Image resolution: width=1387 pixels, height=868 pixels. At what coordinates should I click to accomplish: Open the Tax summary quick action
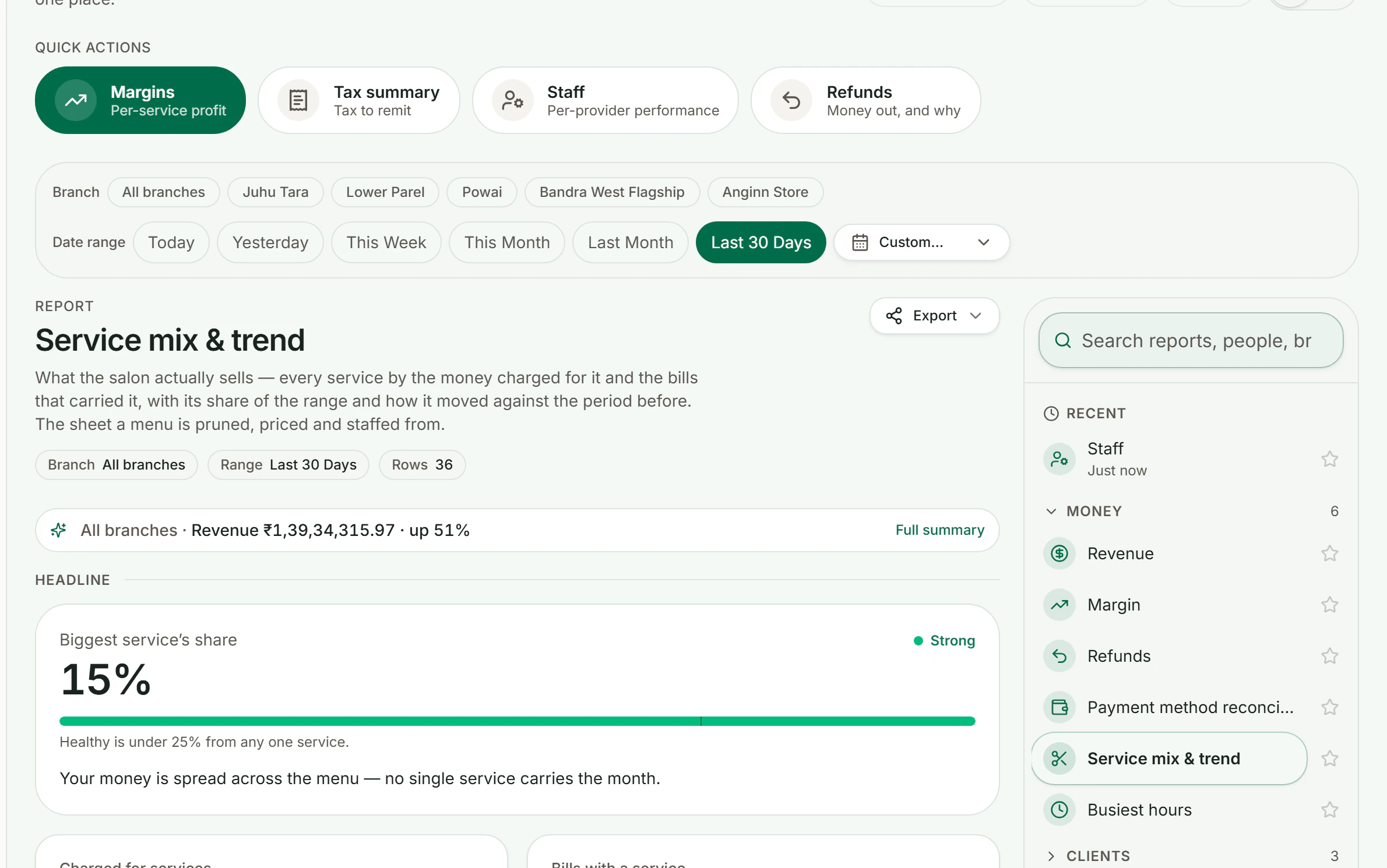tap(359, 100)
